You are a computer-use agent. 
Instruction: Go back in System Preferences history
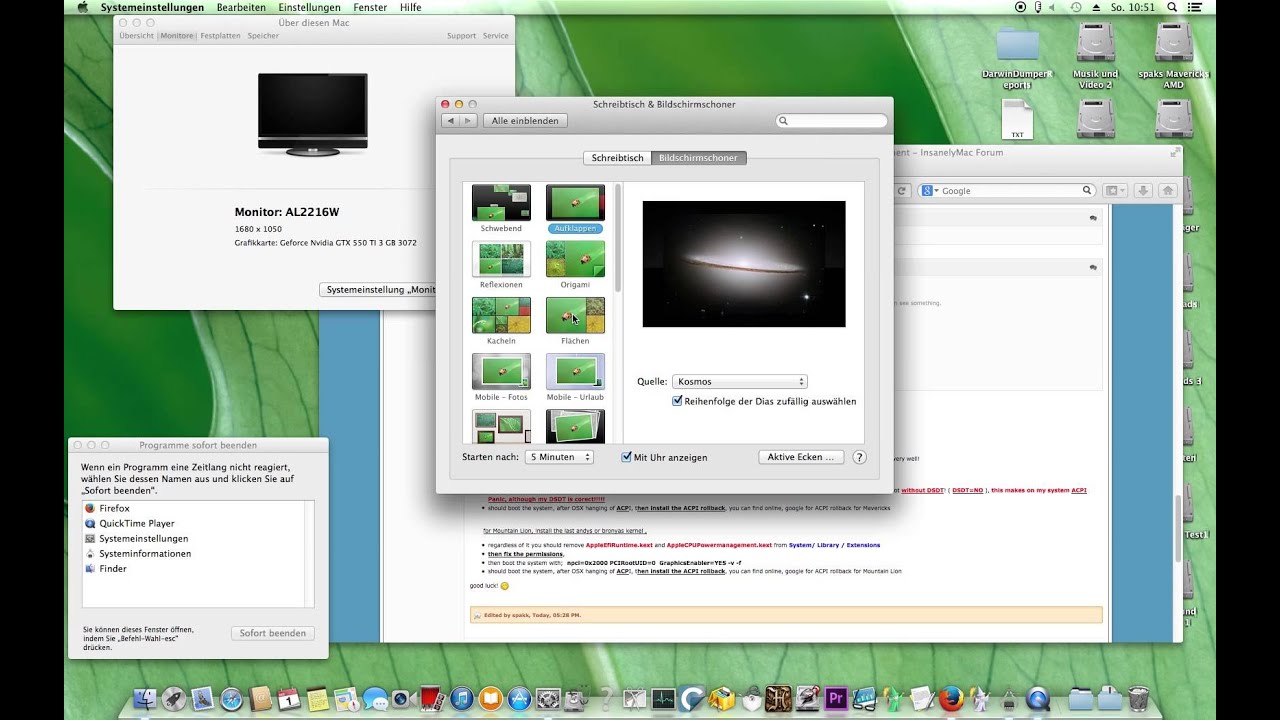tap(450, 120)
